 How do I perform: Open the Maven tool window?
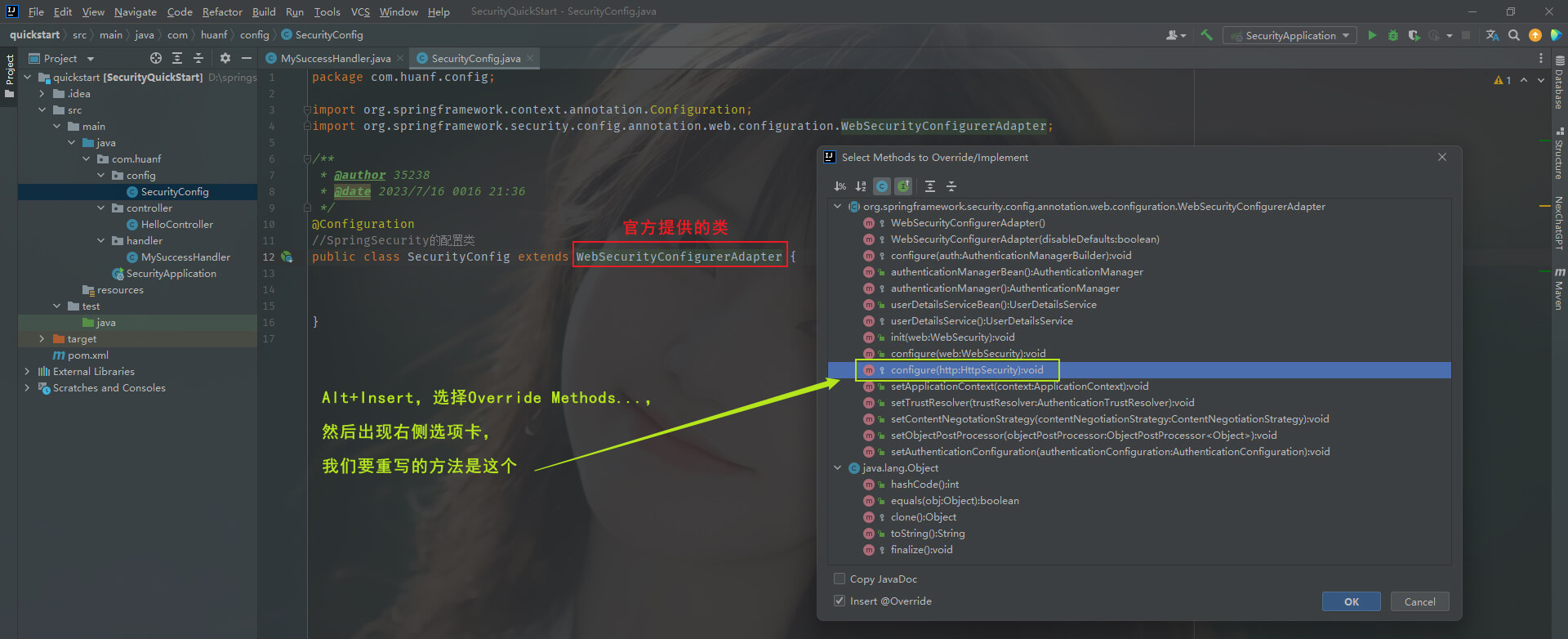tap(1559, 288)
